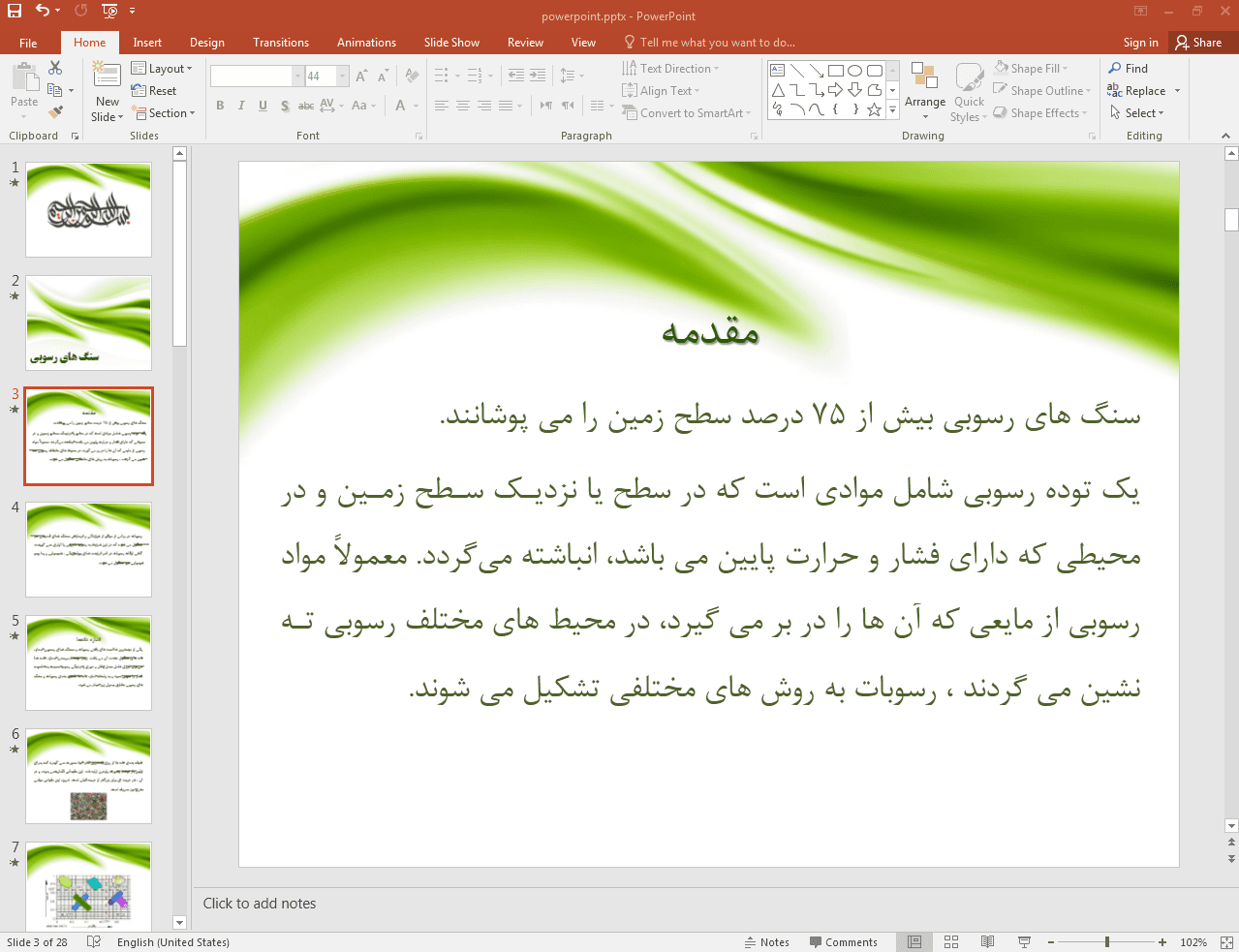Click Comments button in status bar
The height and width of the screenshot is (952, 1239).
(844, 942)
